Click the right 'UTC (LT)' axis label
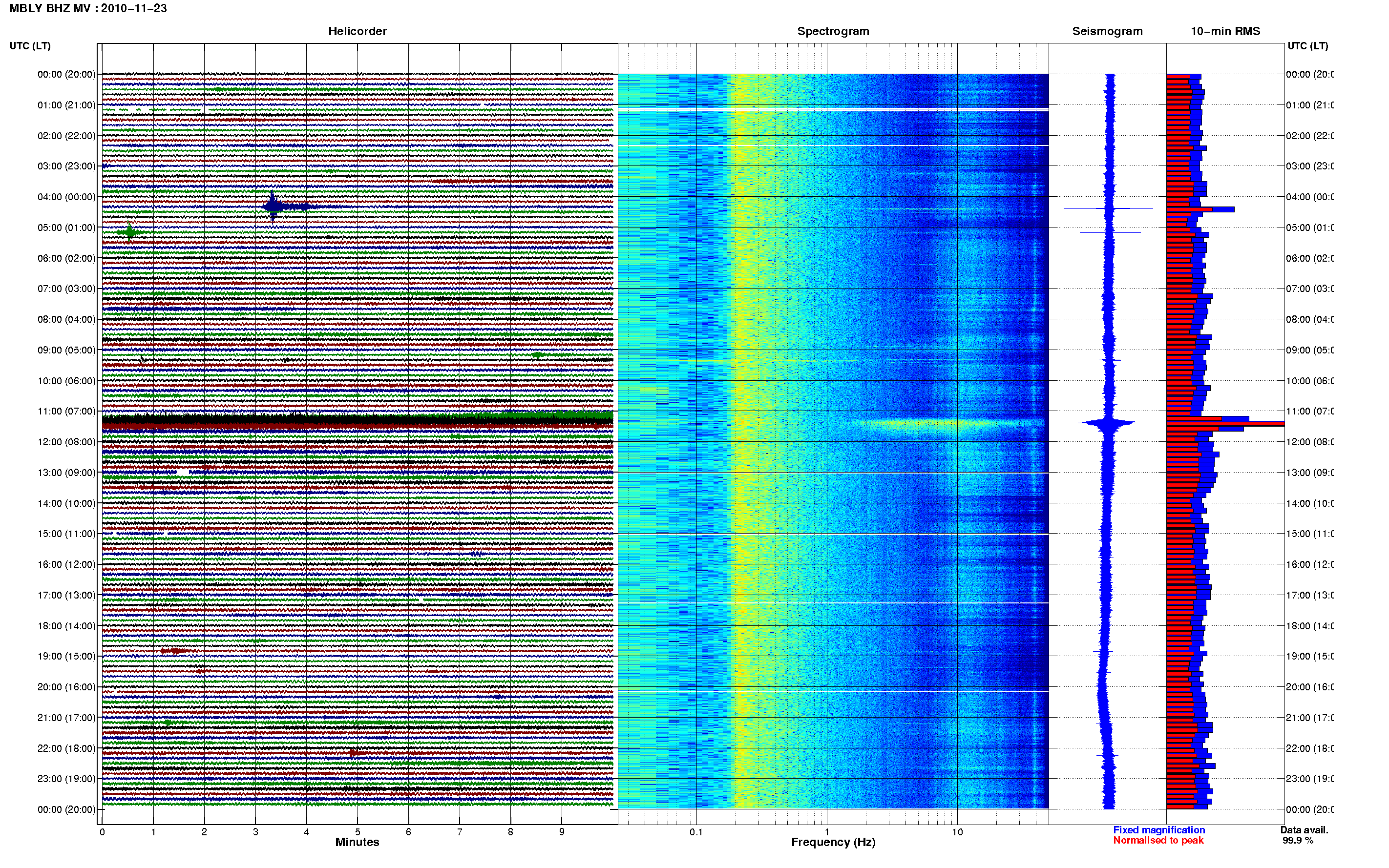1389x868 pixels. (x=1307, y=45)
